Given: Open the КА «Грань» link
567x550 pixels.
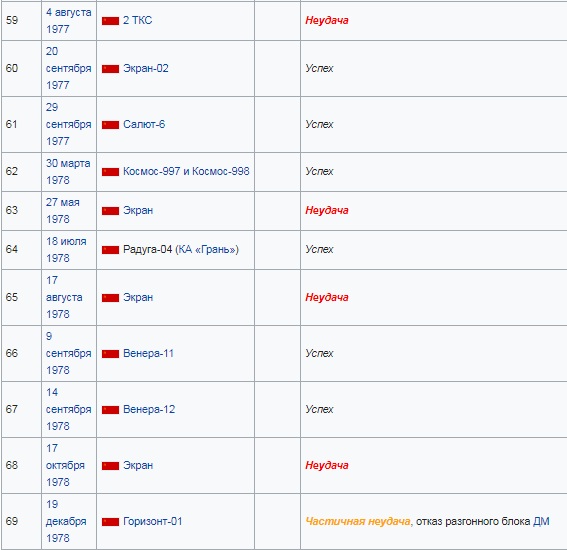Looking at the screenshot, I should tap(207, 250).
